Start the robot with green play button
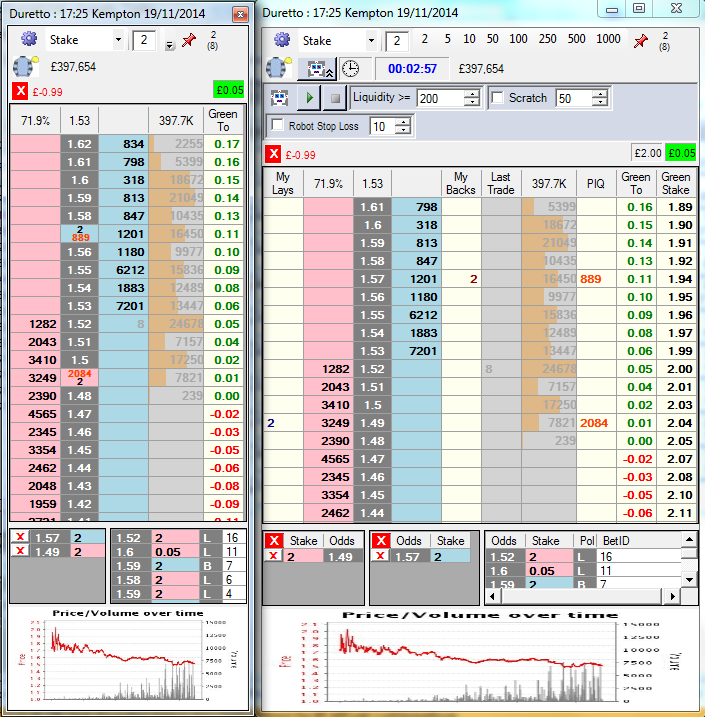 pyautogui.click(x=310, y=97)
